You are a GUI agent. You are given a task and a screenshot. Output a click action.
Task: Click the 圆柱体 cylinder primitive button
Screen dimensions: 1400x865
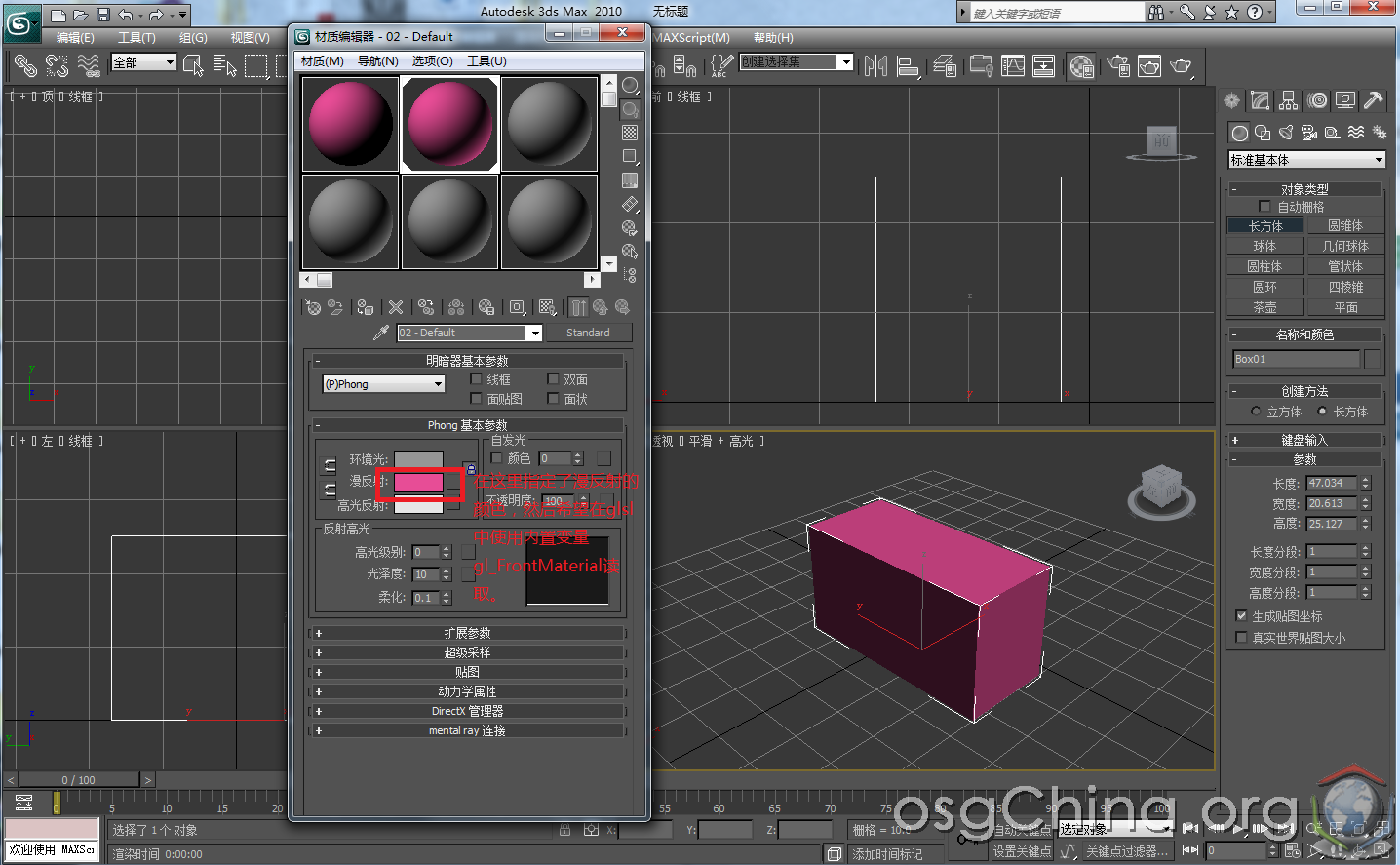(x=1264, y=266)
